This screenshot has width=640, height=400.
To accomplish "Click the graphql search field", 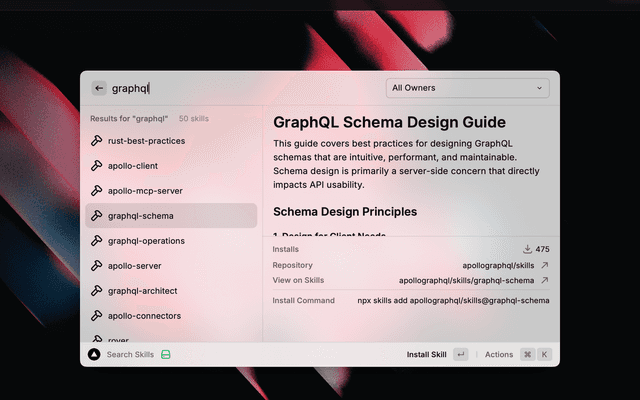I will click(240, 88).
